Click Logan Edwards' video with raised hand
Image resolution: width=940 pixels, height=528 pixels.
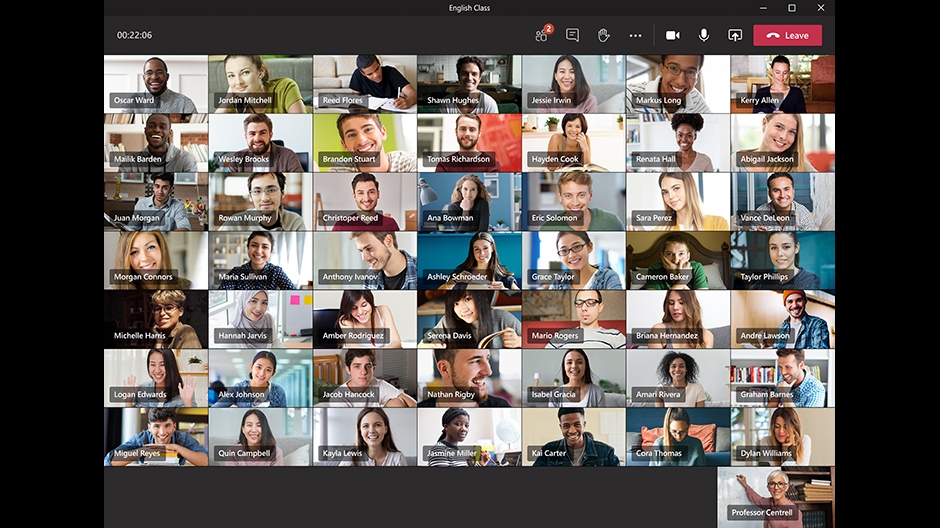point(155,377)
